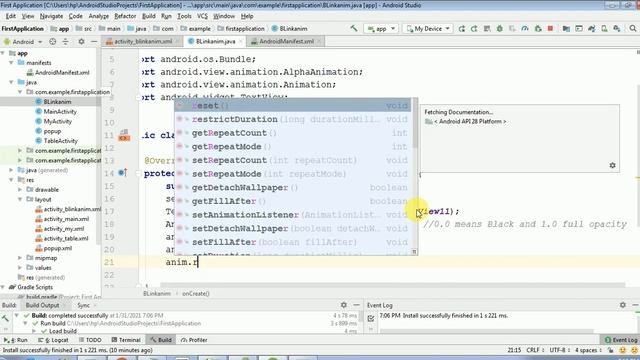Open the Android project view dropdown
Image resolution: width=640 pixels, height=360 pixels.
click(23, 42)
